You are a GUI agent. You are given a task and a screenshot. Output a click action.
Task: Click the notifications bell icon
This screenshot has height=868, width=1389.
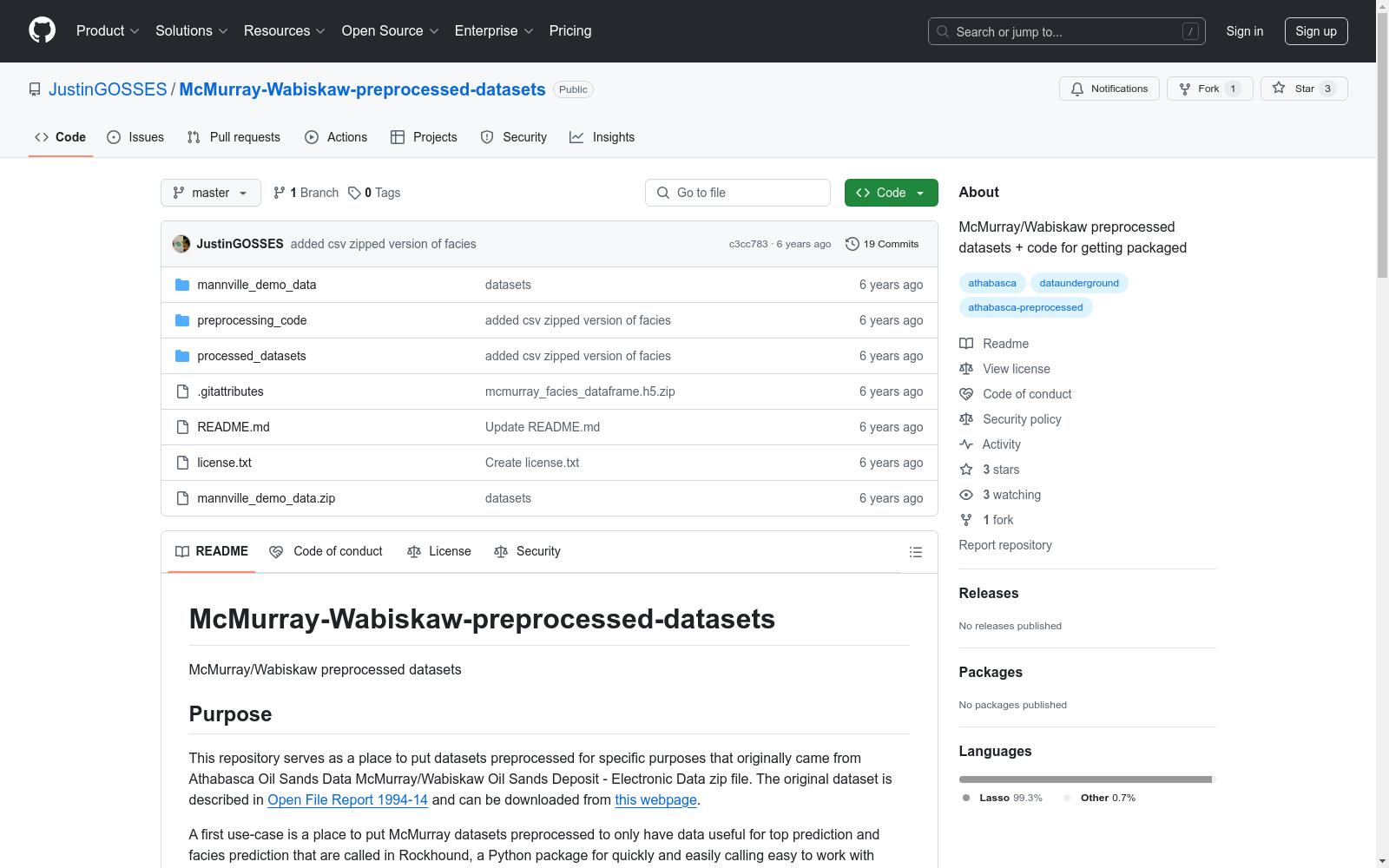click(x=1077, y=89)
